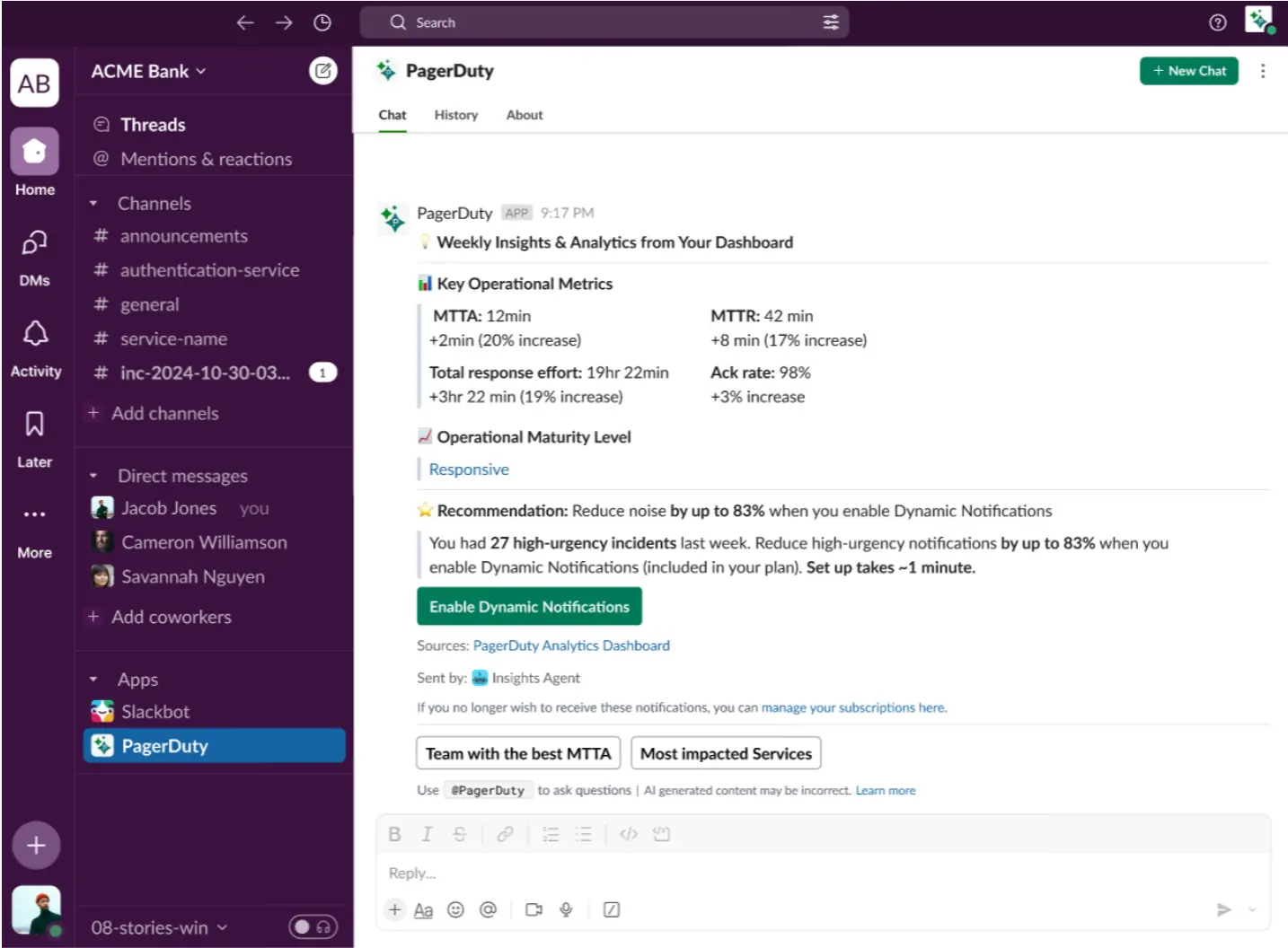Open the history clock icon in top bar

(x=322, y=22)
